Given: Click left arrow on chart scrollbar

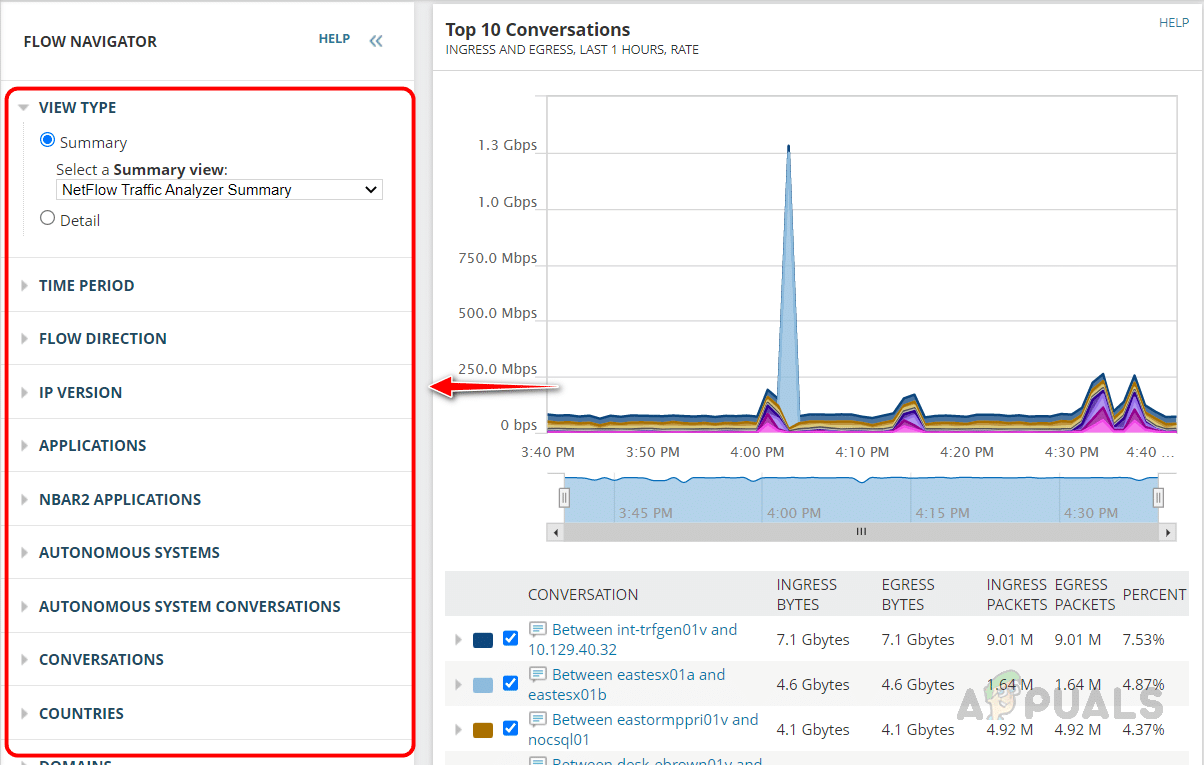Looking at the screenshot, I should (555, 532).
